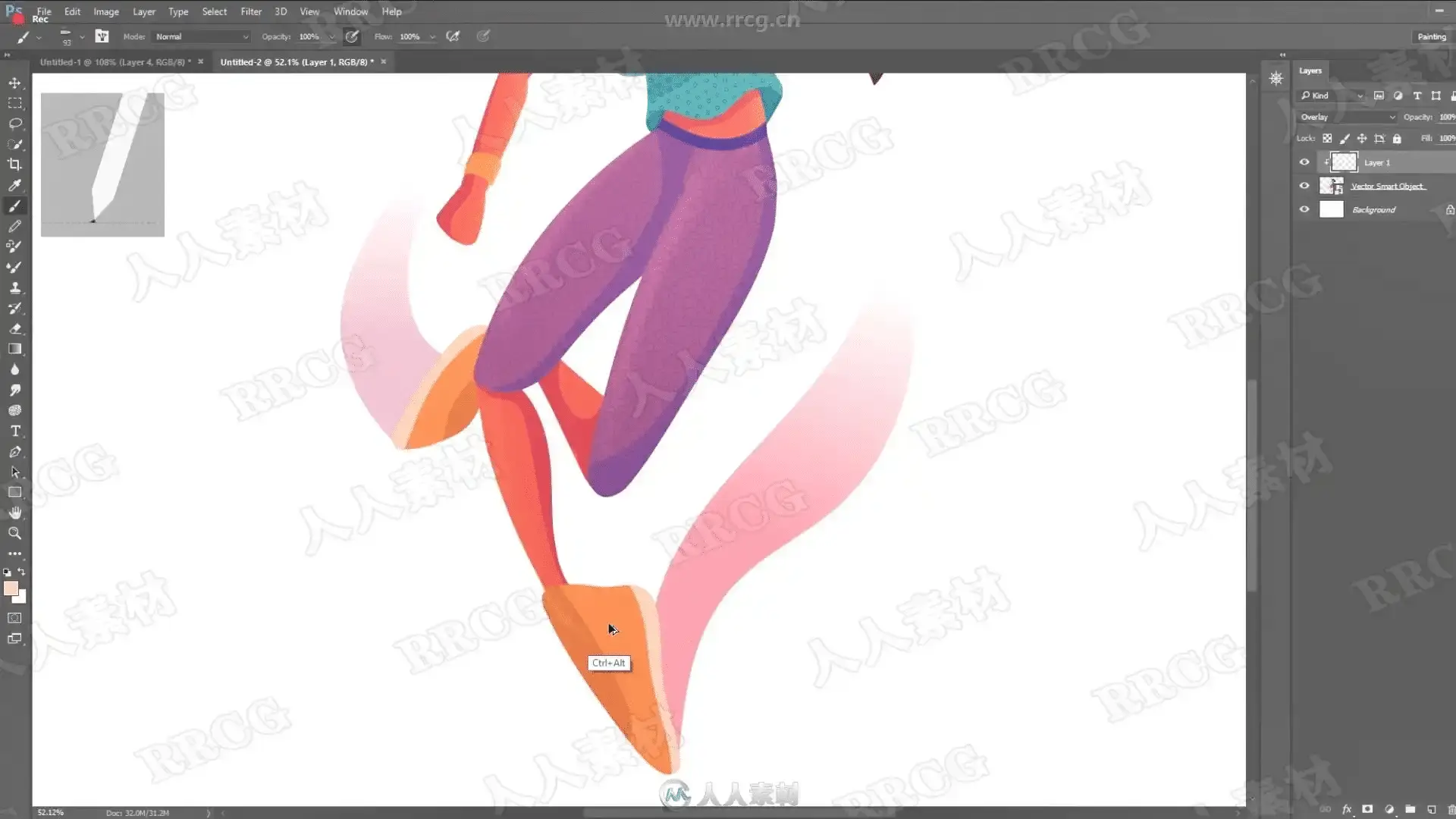Viewport: 1456px width, 819px height.
Task: Select the Horizontal Type tool
Action: point(14,431)
